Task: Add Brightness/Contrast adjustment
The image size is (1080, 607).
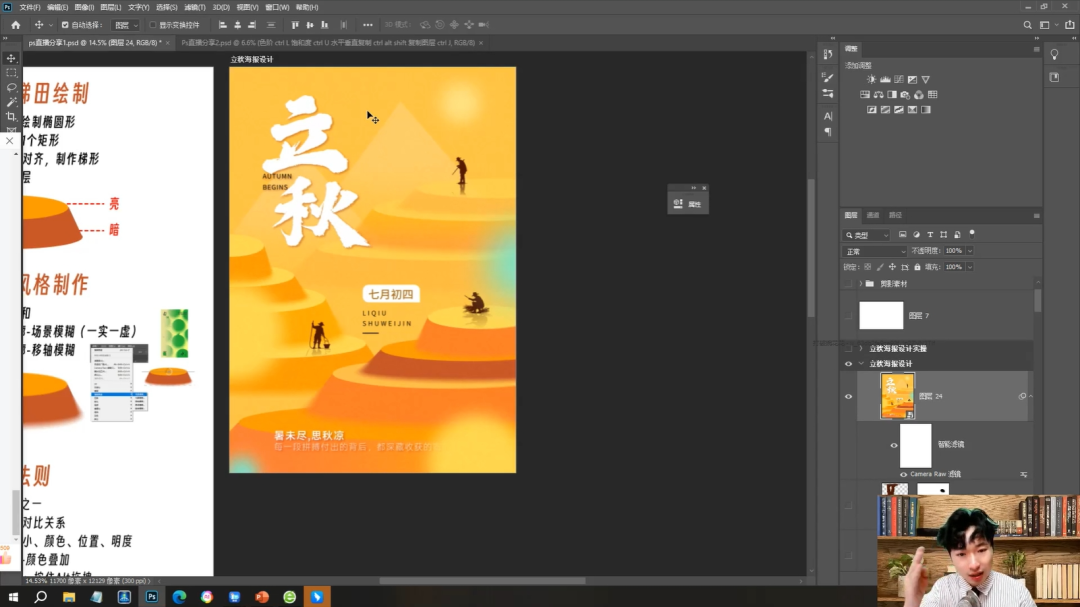Action: pyautogui.click(x=871, y=79)
